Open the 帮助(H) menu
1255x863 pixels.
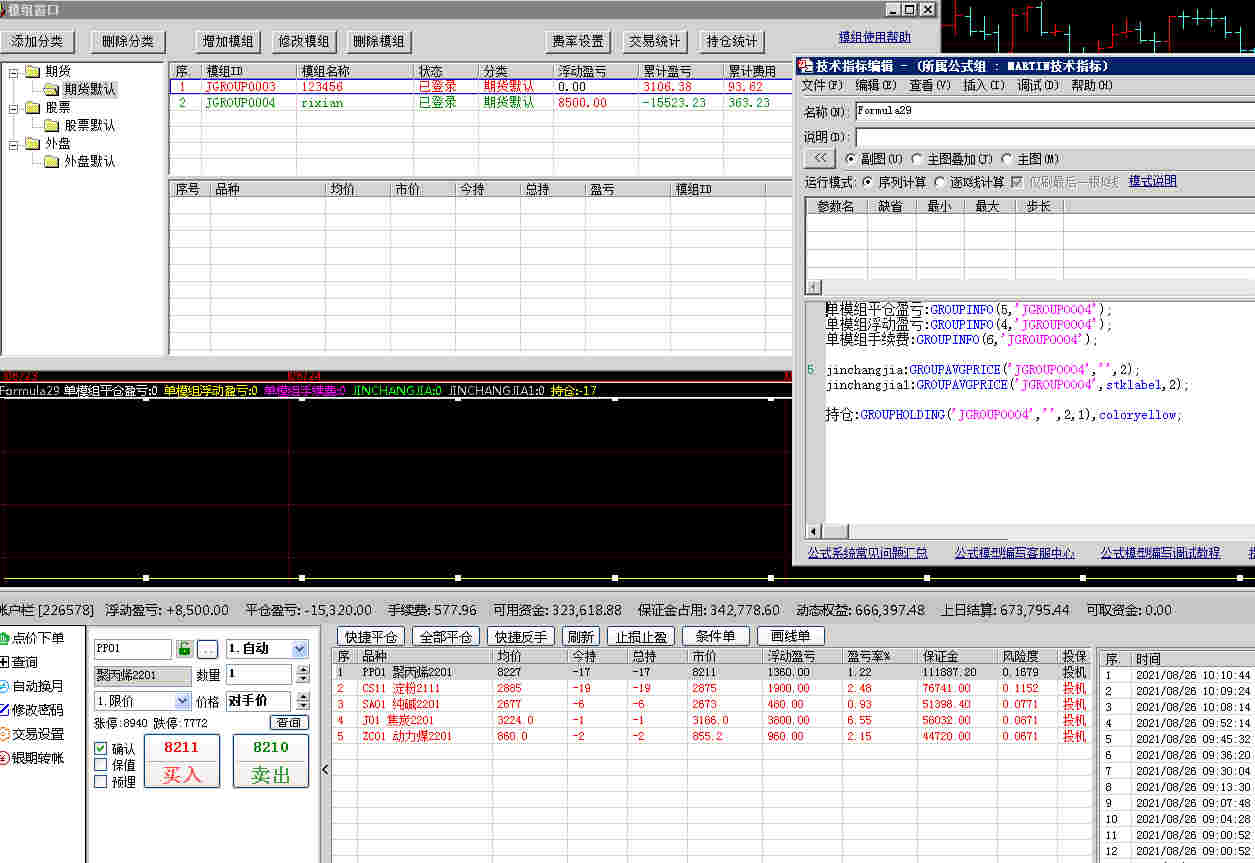(1092, 86)
